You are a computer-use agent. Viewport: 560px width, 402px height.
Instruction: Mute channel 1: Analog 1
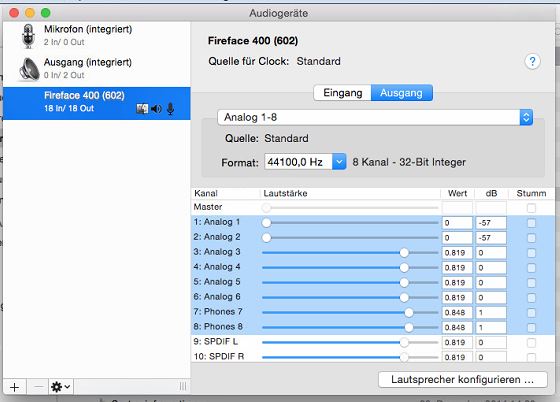pyautogui.click(x=531, y=223)
